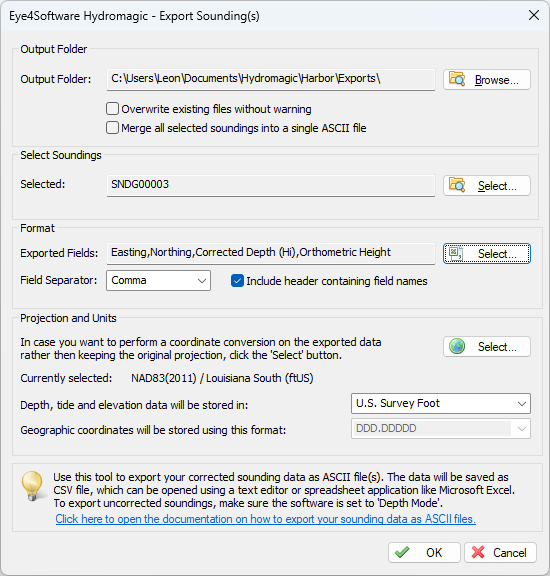550x576 pixels.
Task: Click the red X icon on Cancel
Action: [x=478, y=552]
